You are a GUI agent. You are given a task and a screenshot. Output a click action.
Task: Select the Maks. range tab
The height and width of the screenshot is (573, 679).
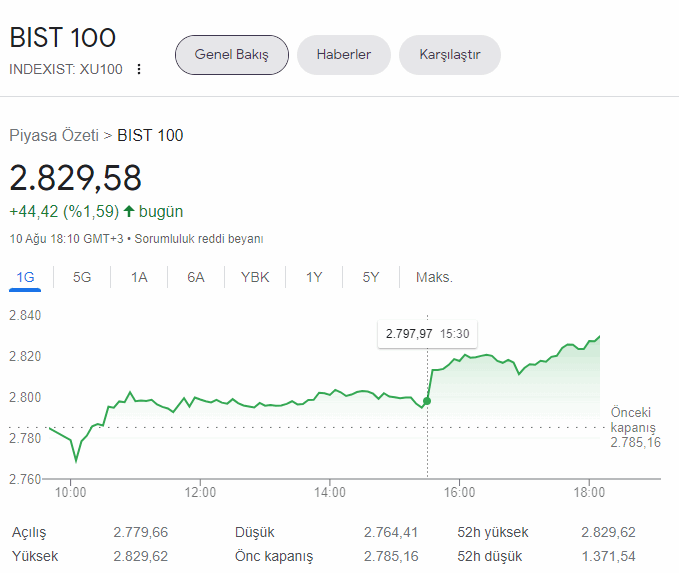click(434, 277)
